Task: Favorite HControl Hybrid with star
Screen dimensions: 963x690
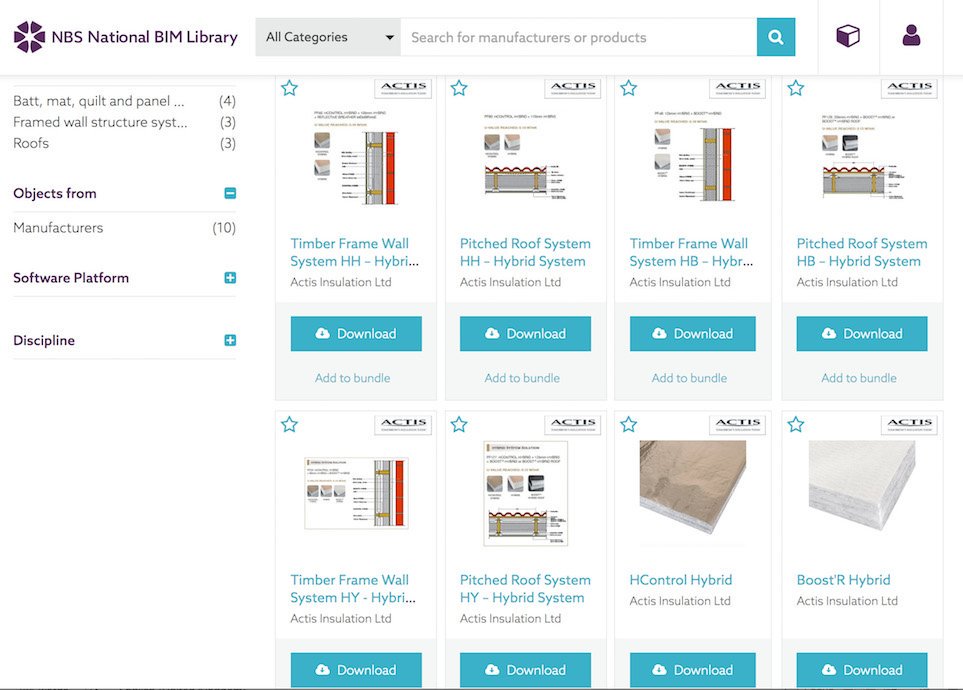Action: pyautogui.click(x=628, y=424)
